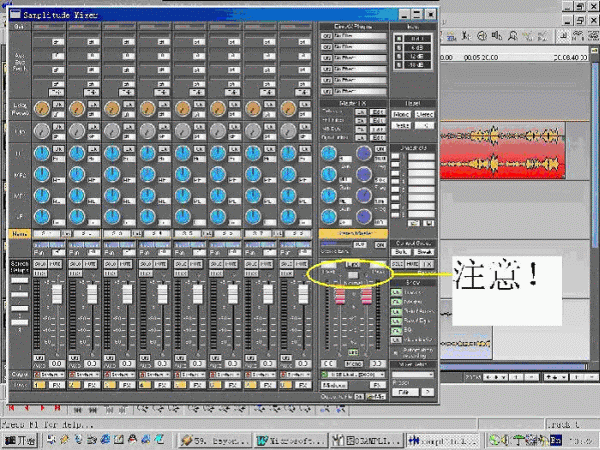This screenshot has height=450, width=600.
Task: Solo mixer channel 8
Action: coord(286,264)
